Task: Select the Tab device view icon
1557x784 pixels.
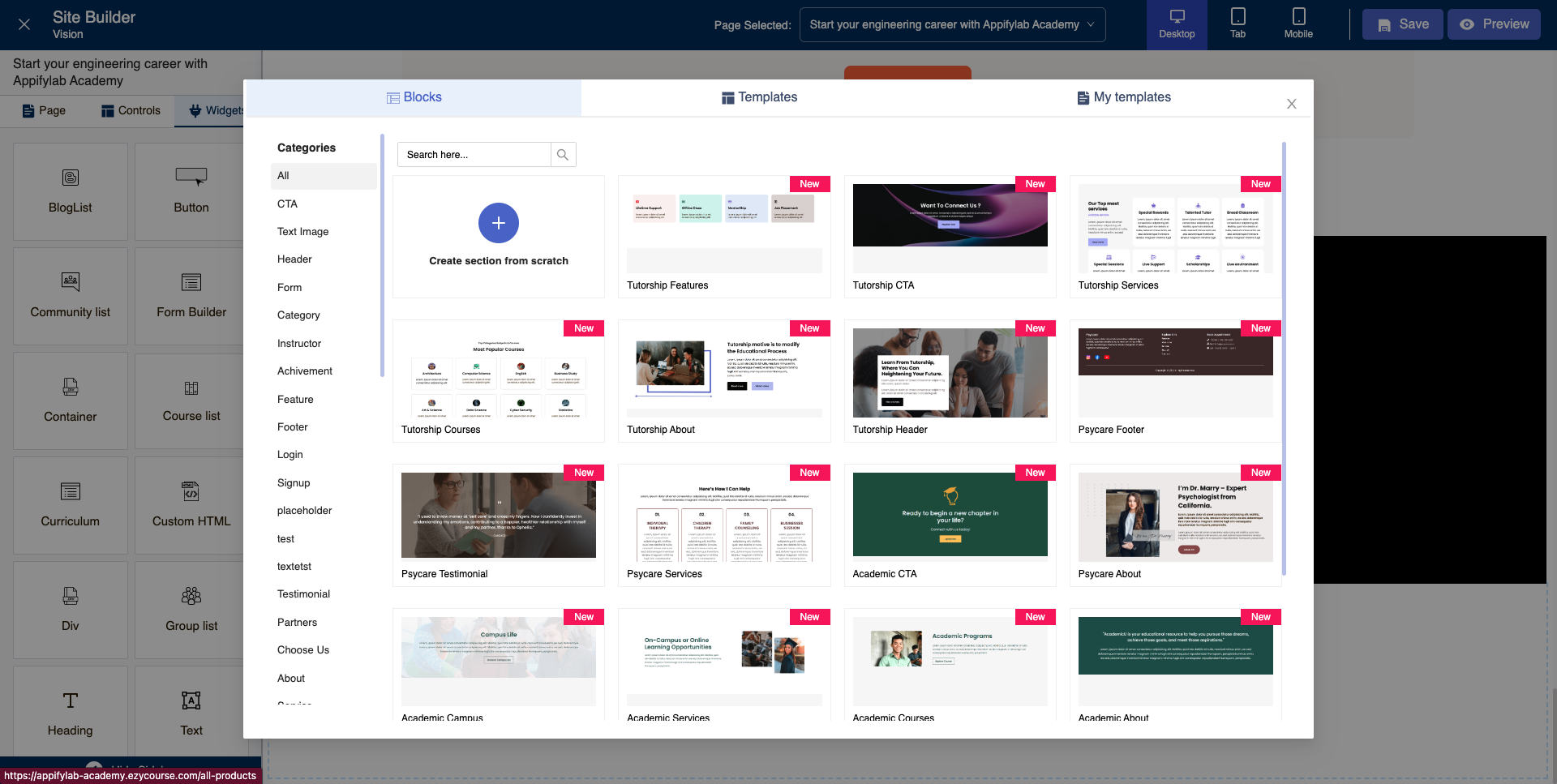Action: (x=1237, y=24)
